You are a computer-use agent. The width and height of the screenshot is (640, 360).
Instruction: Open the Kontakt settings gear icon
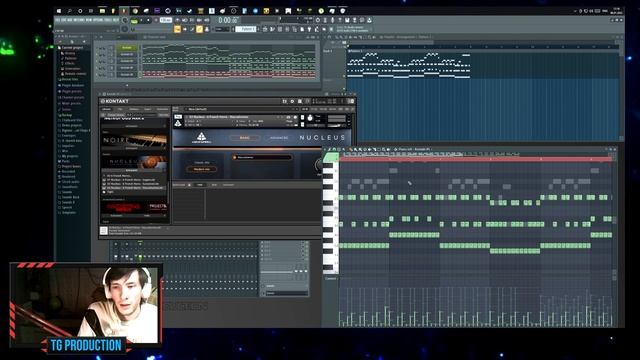tap(292, 101)
